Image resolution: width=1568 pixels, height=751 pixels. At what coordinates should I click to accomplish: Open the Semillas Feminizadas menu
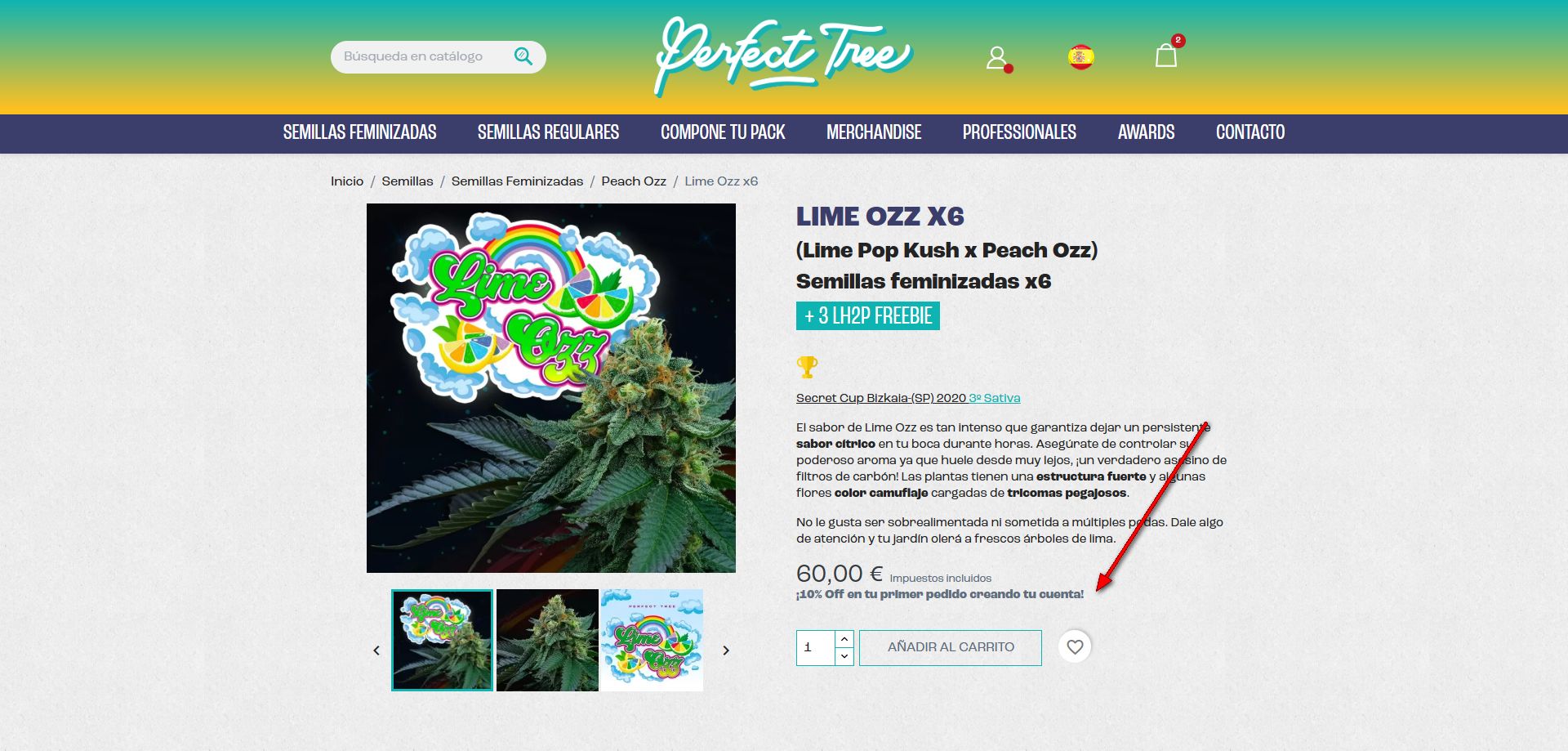pyautogui.click(x=359, y=132)
